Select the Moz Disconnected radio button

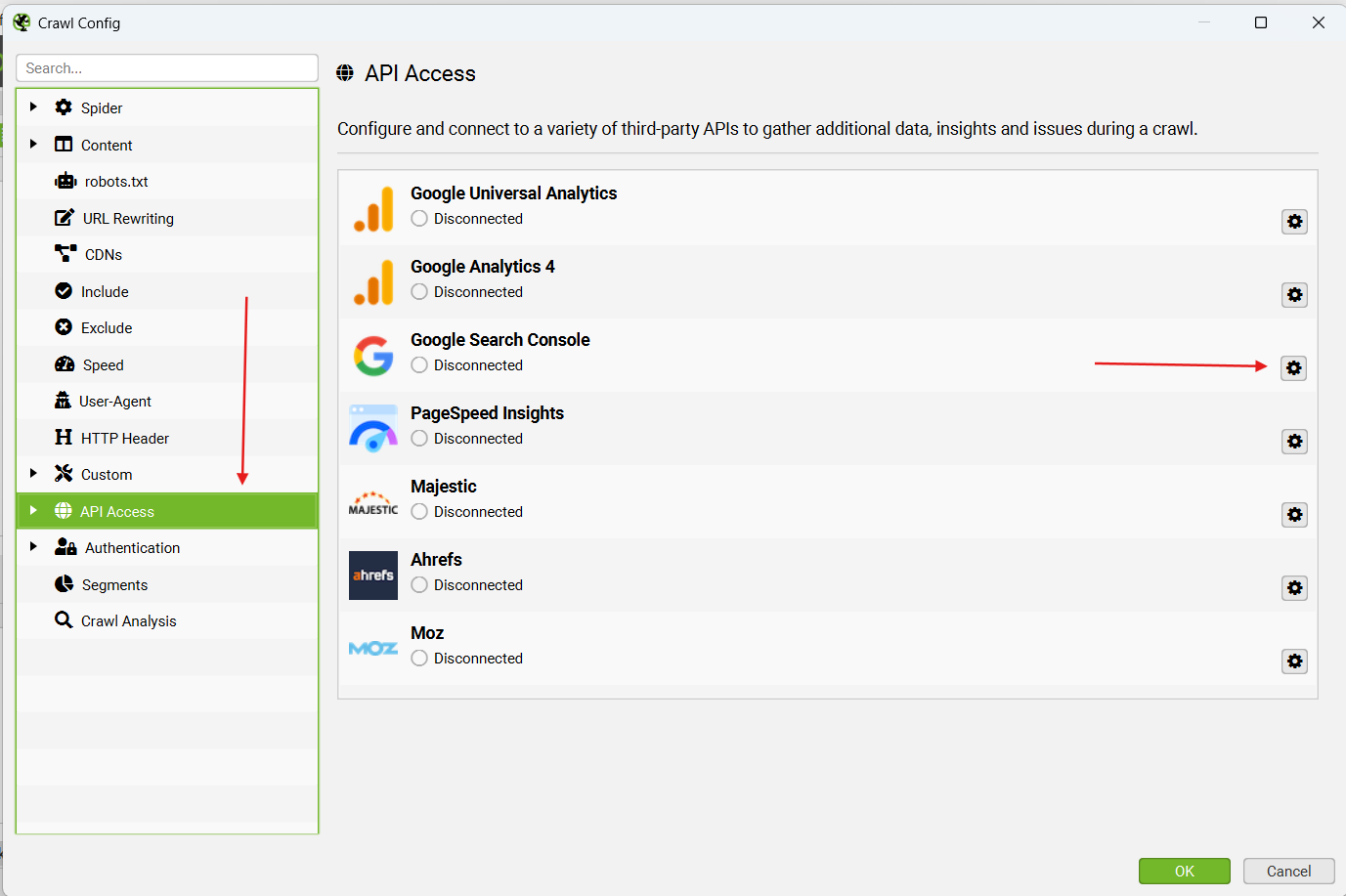[x=419, y=659]
